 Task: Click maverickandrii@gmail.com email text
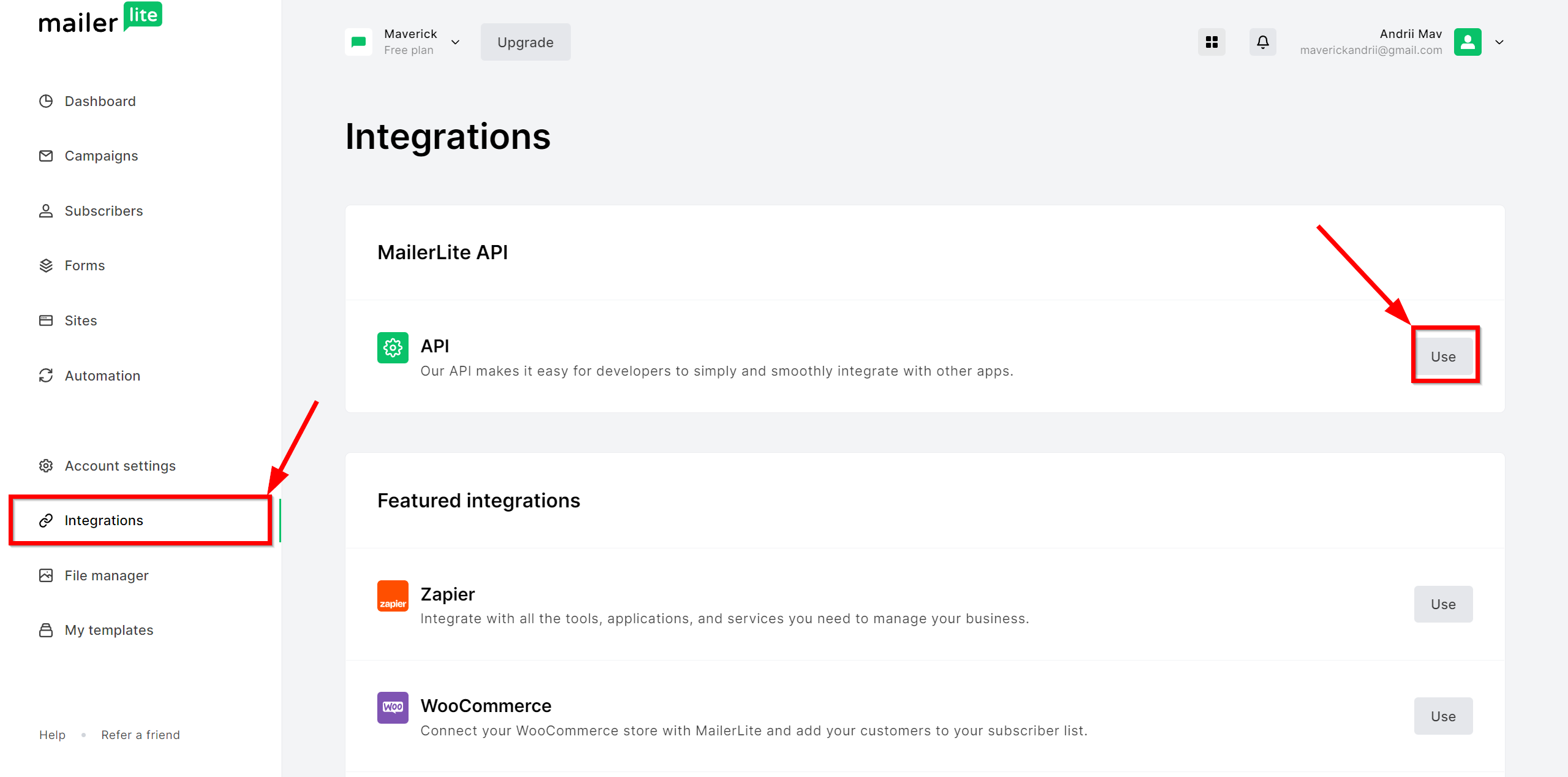[1371, 50]
